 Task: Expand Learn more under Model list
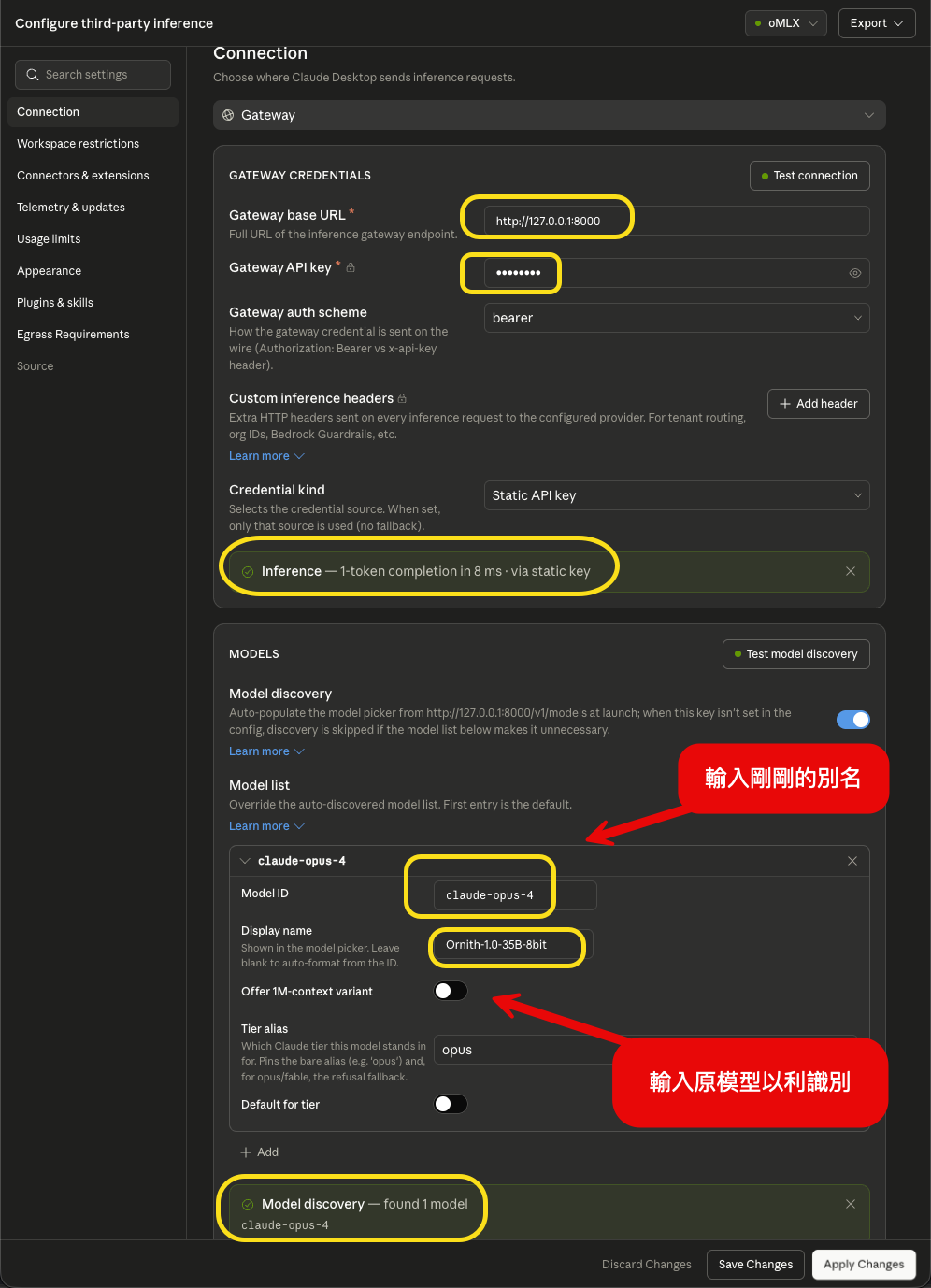tap(266, 826)
